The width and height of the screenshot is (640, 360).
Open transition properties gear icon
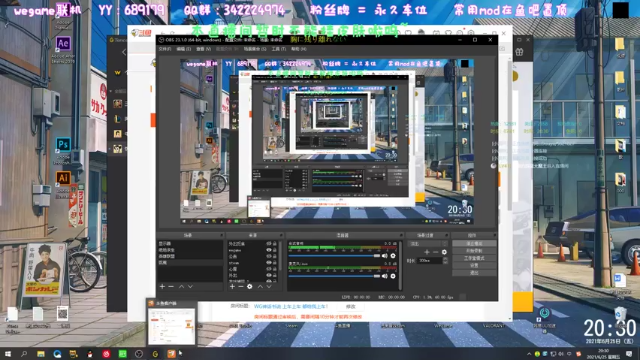coord(444,252)
